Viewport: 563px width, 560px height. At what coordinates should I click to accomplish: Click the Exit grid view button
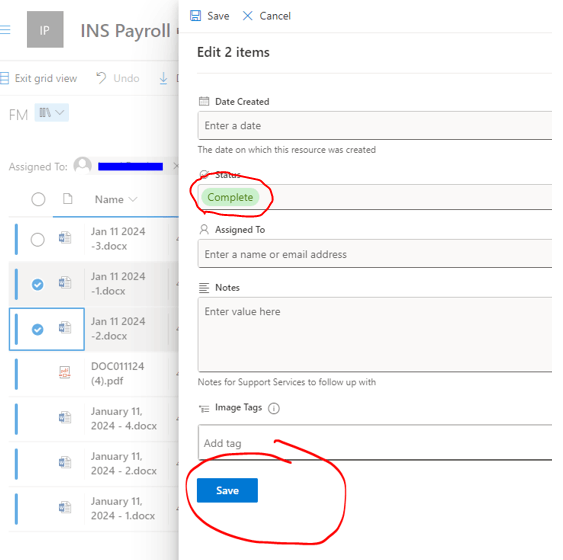[39, 78]
